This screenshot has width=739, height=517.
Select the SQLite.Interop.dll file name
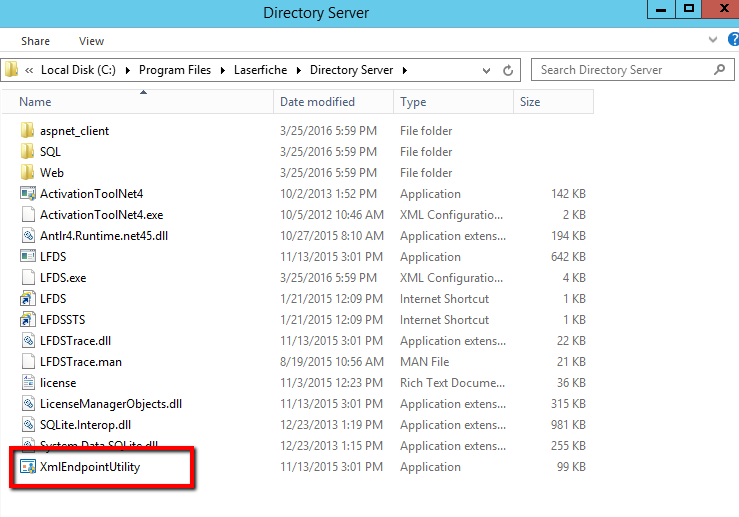85,425
